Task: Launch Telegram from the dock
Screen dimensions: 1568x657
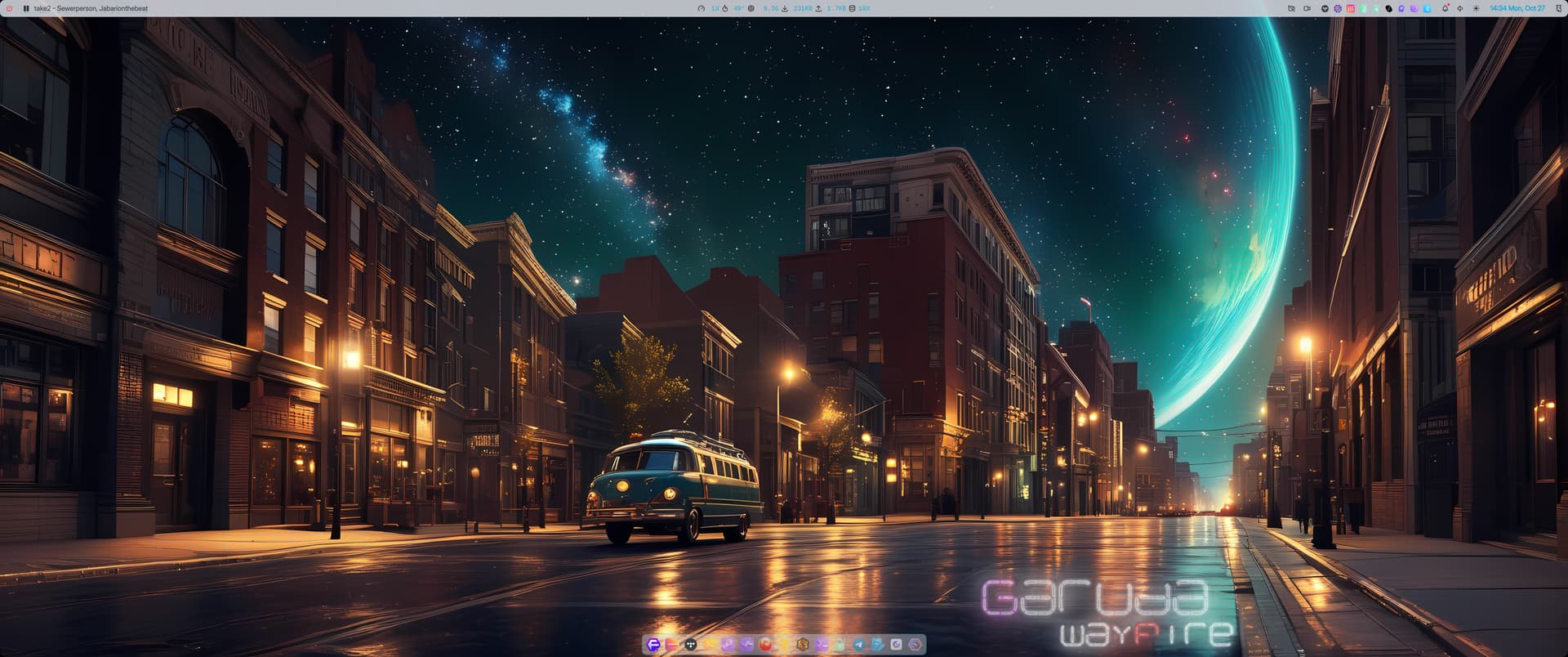Action: [x=858, y=645]
